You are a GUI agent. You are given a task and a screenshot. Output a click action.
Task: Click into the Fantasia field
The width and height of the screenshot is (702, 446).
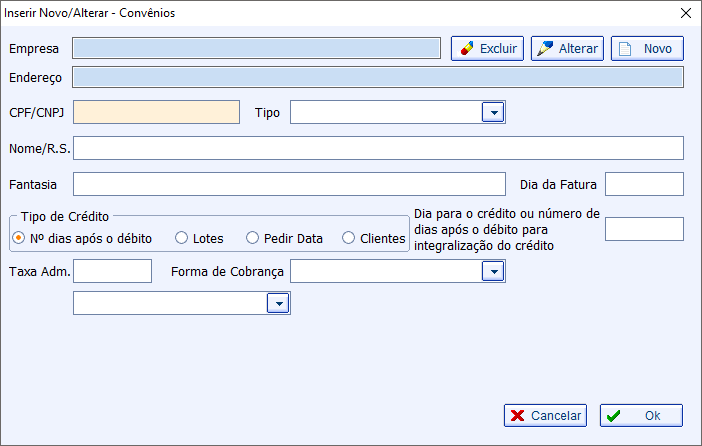(289, 184)
